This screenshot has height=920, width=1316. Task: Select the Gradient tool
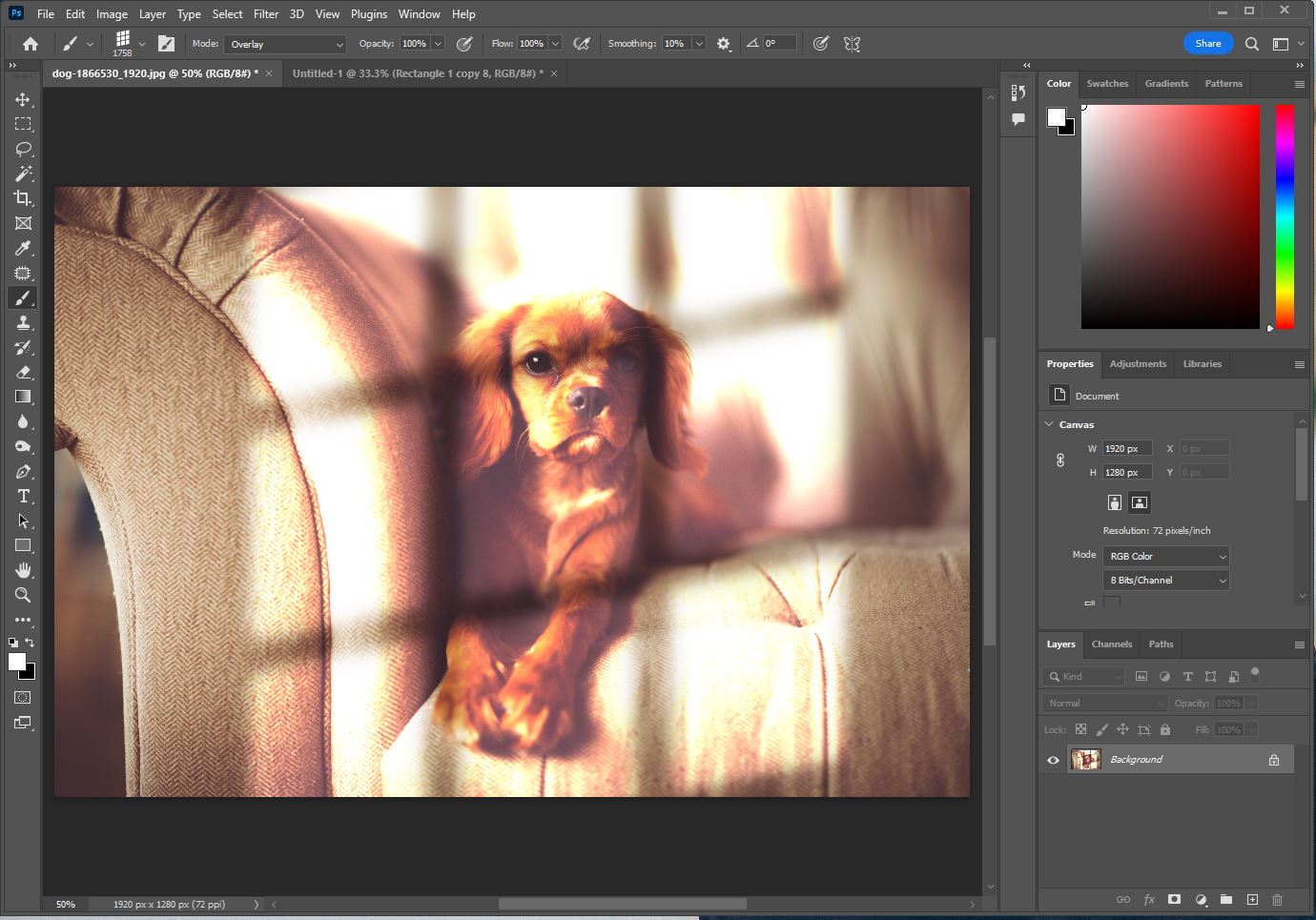(23, 397)
